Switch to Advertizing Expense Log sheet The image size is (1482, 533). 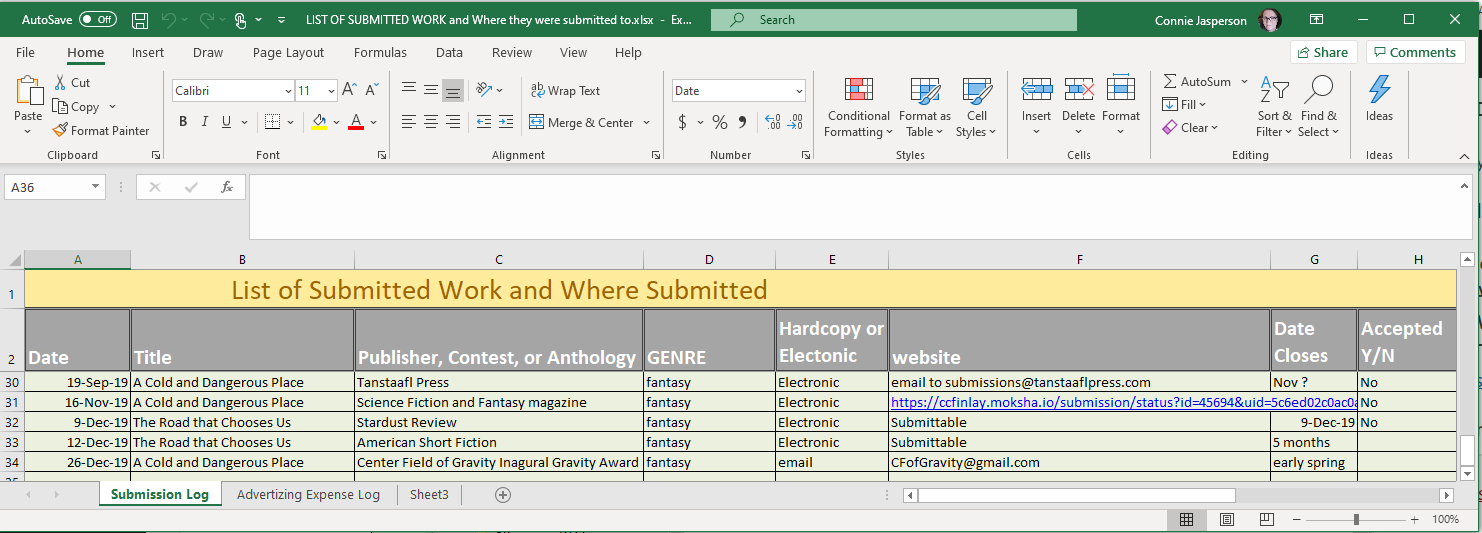click(308, 494)
